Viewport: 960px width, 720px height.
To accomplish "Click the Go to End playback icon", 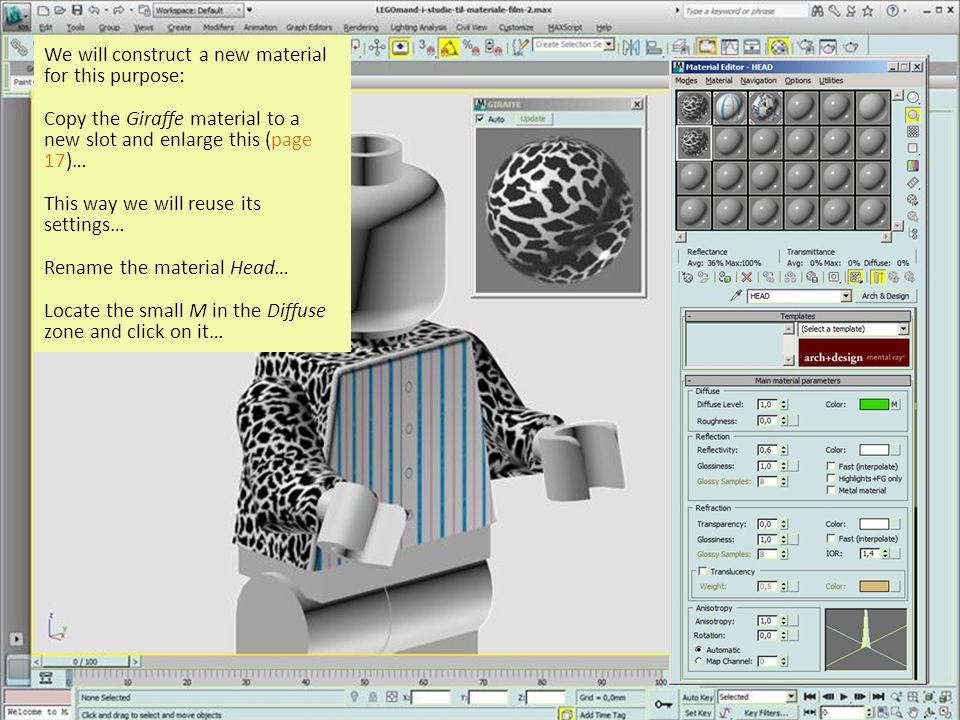I will (878, 697).
